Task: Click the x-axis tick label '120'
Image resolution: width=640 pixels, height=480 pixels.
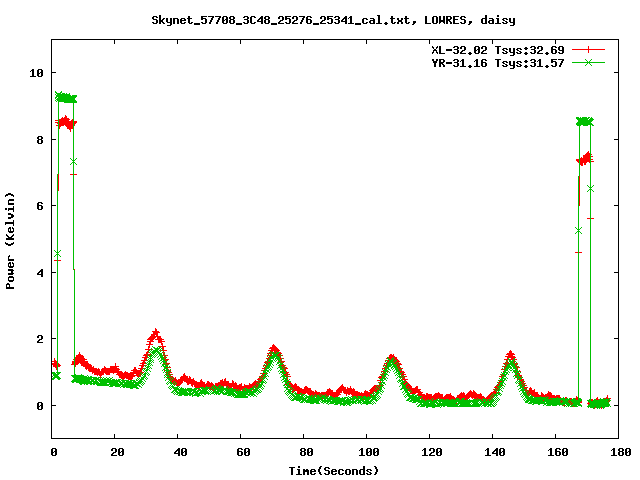Action: point(432,452)
